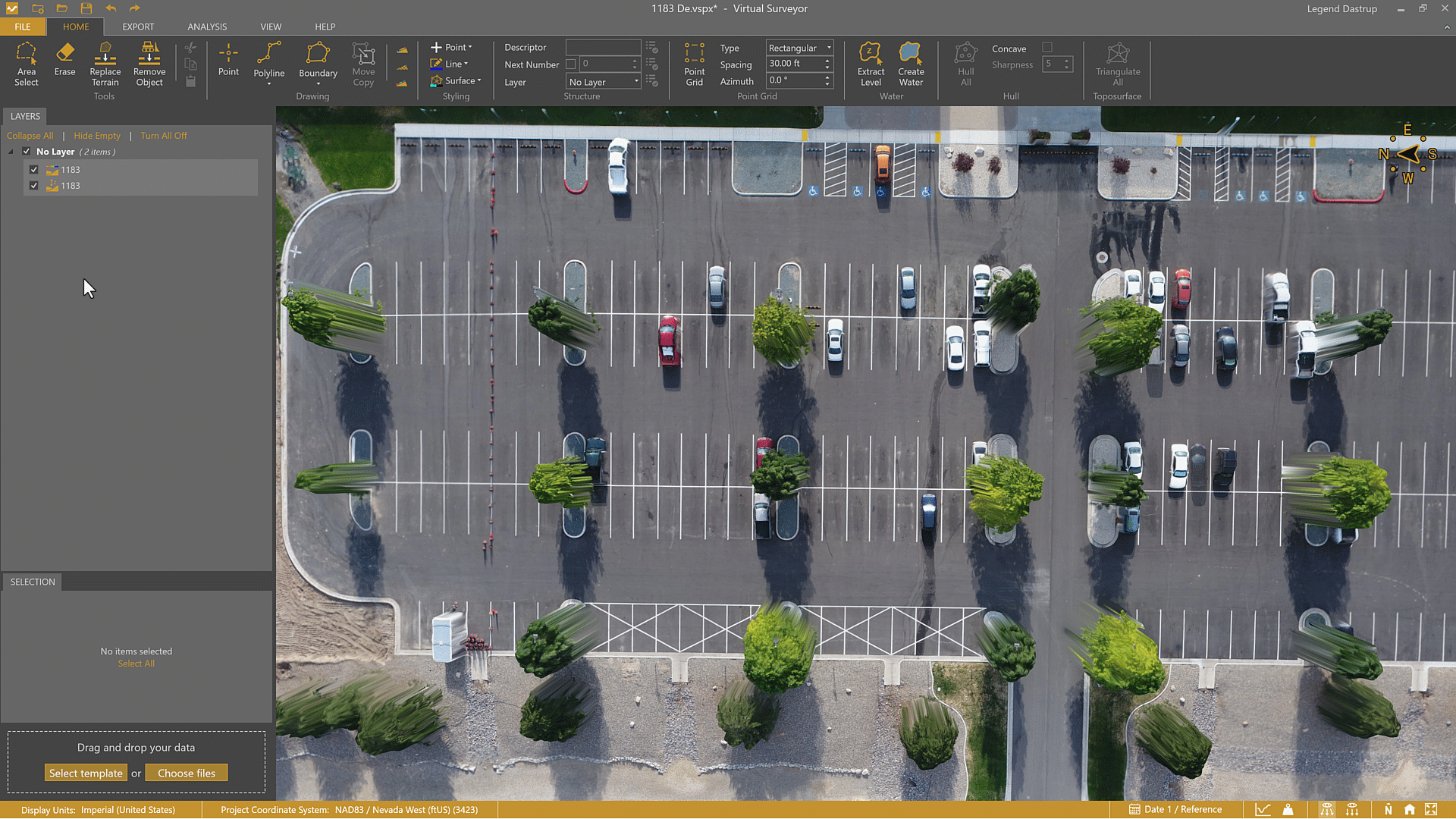
Task: Select the Create Water tool
Action: tap(911, 64)
